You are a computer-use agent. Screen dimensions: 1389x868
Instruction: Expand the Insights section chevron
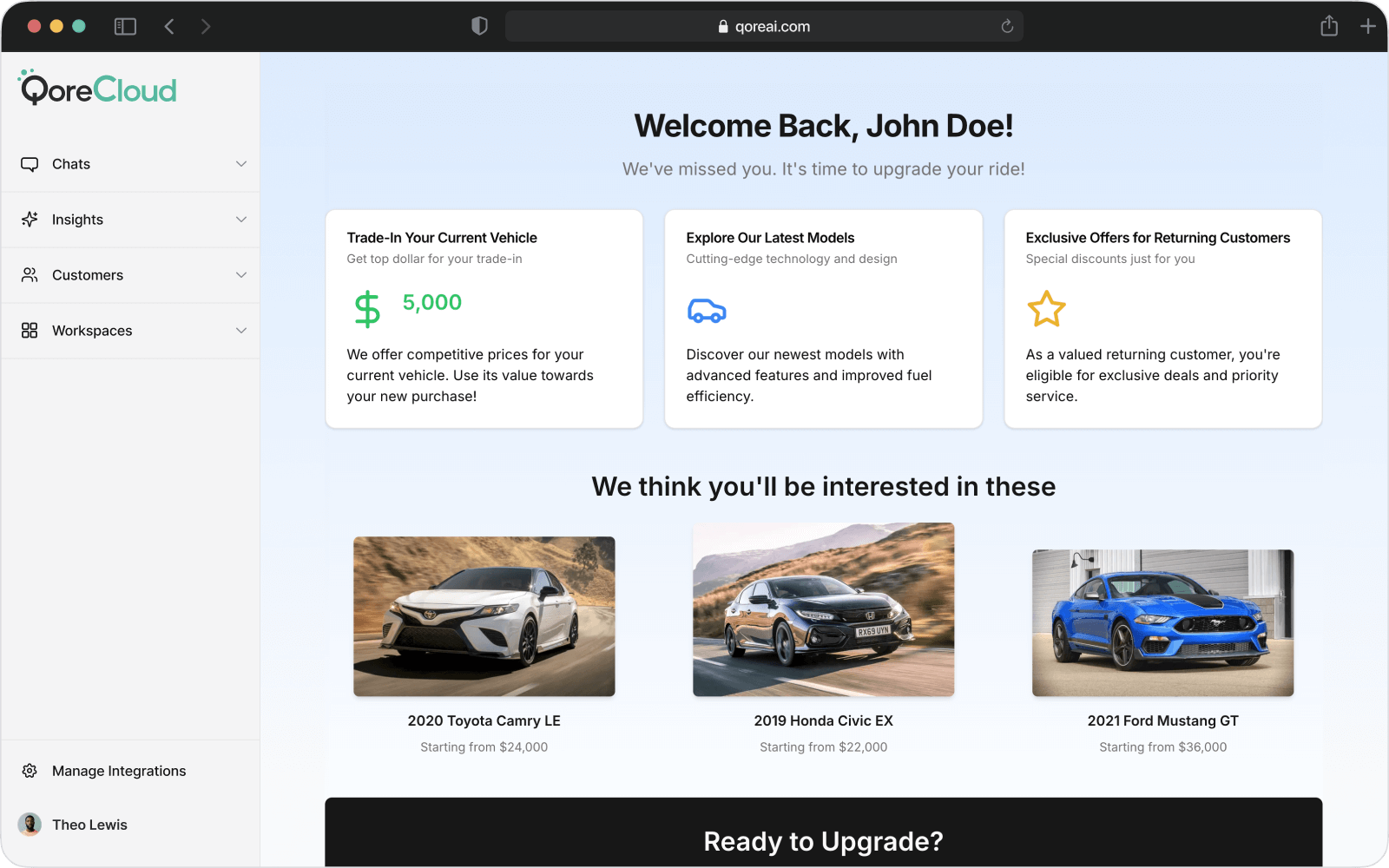tap(241, 220)
